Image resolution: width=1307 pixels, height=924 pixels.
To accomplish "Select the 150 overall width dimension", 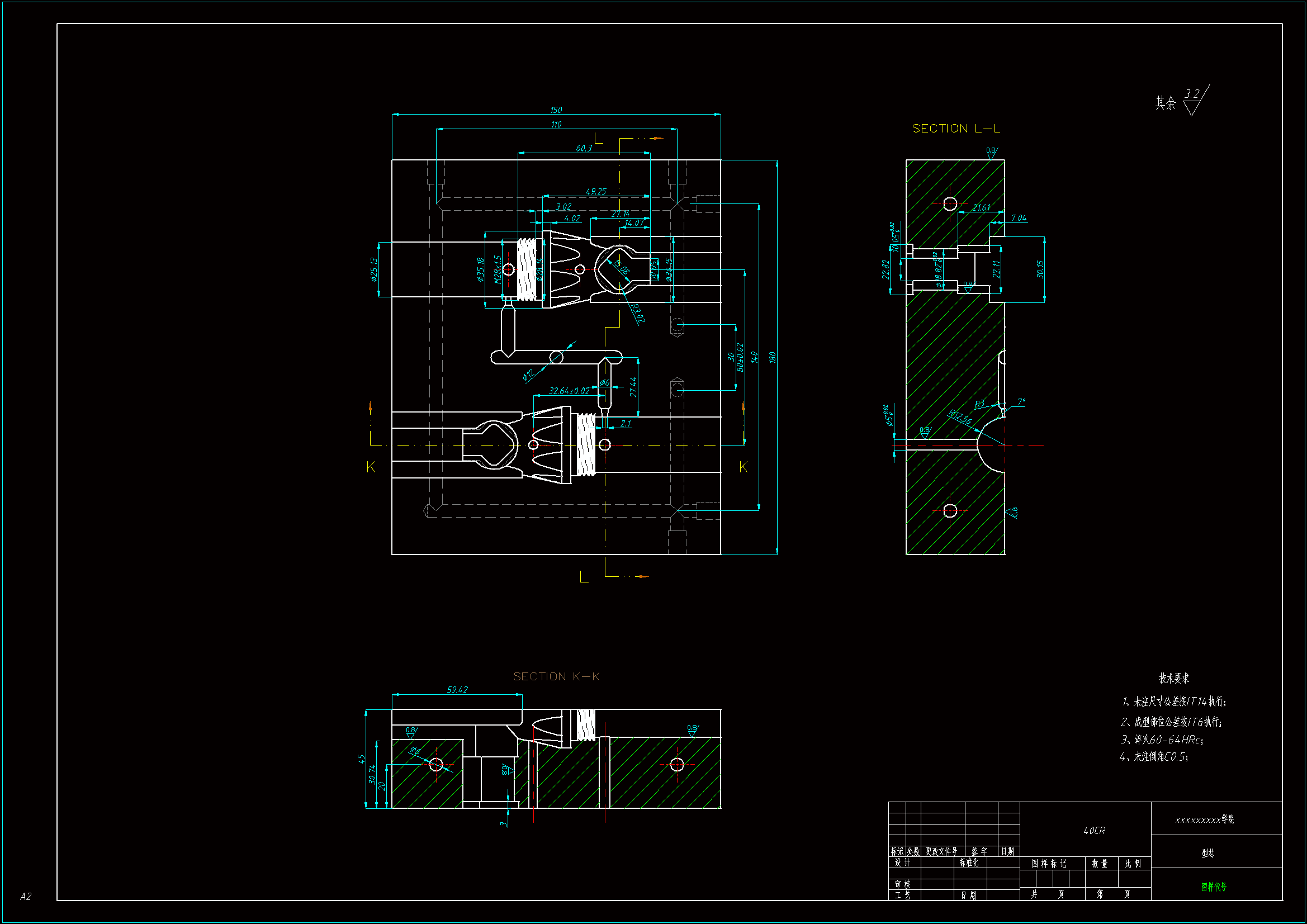I will [556, 110].
